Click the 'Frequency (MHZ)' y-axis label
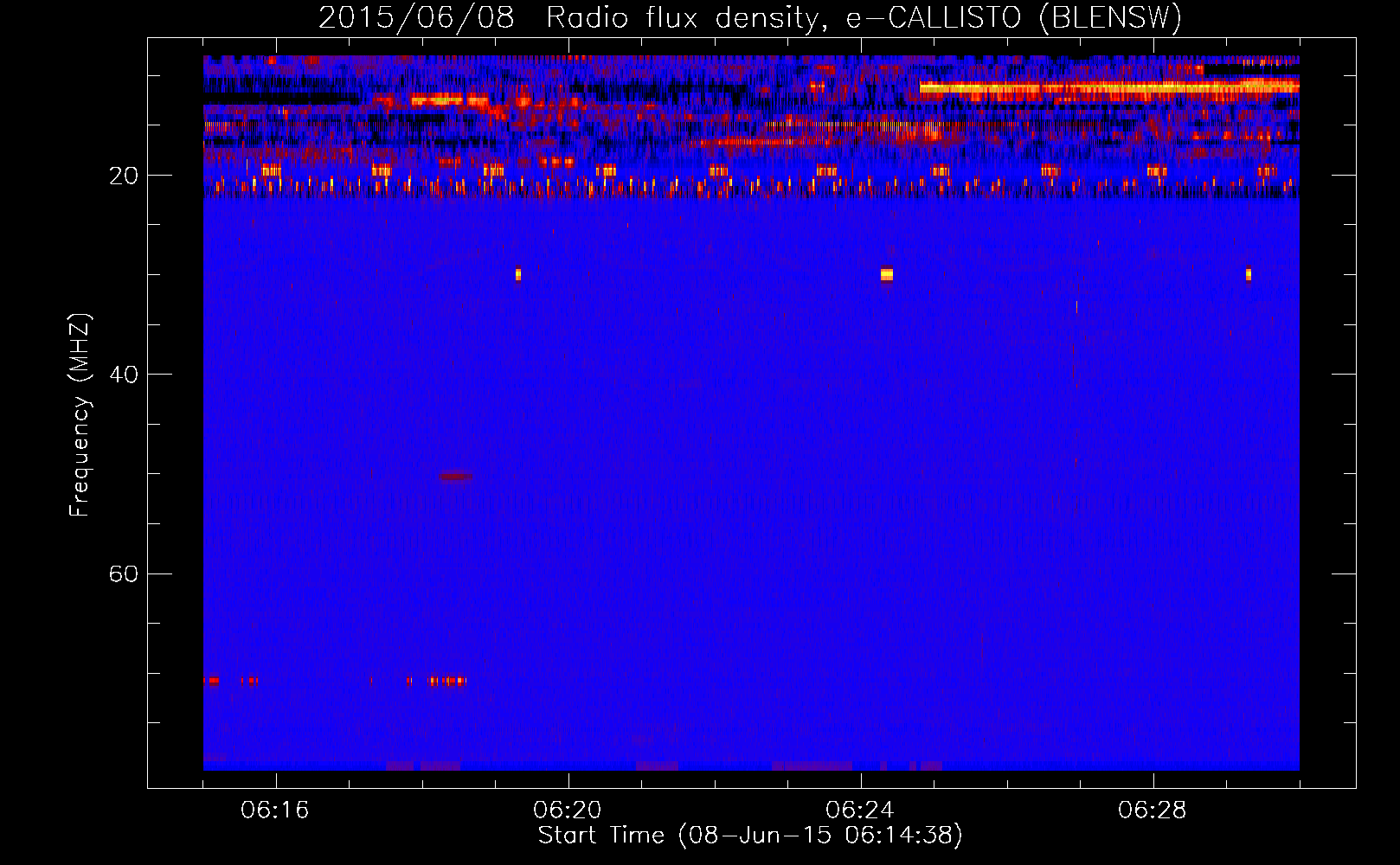 [x=79, y=415]
